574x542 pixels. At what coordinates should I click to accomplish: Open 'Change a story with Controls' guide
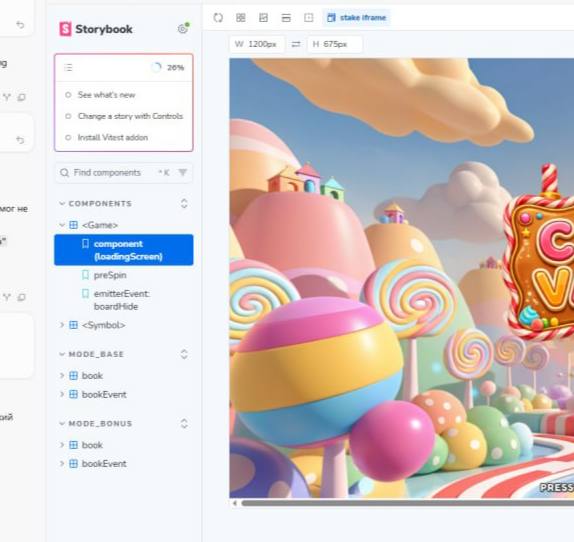130,116
